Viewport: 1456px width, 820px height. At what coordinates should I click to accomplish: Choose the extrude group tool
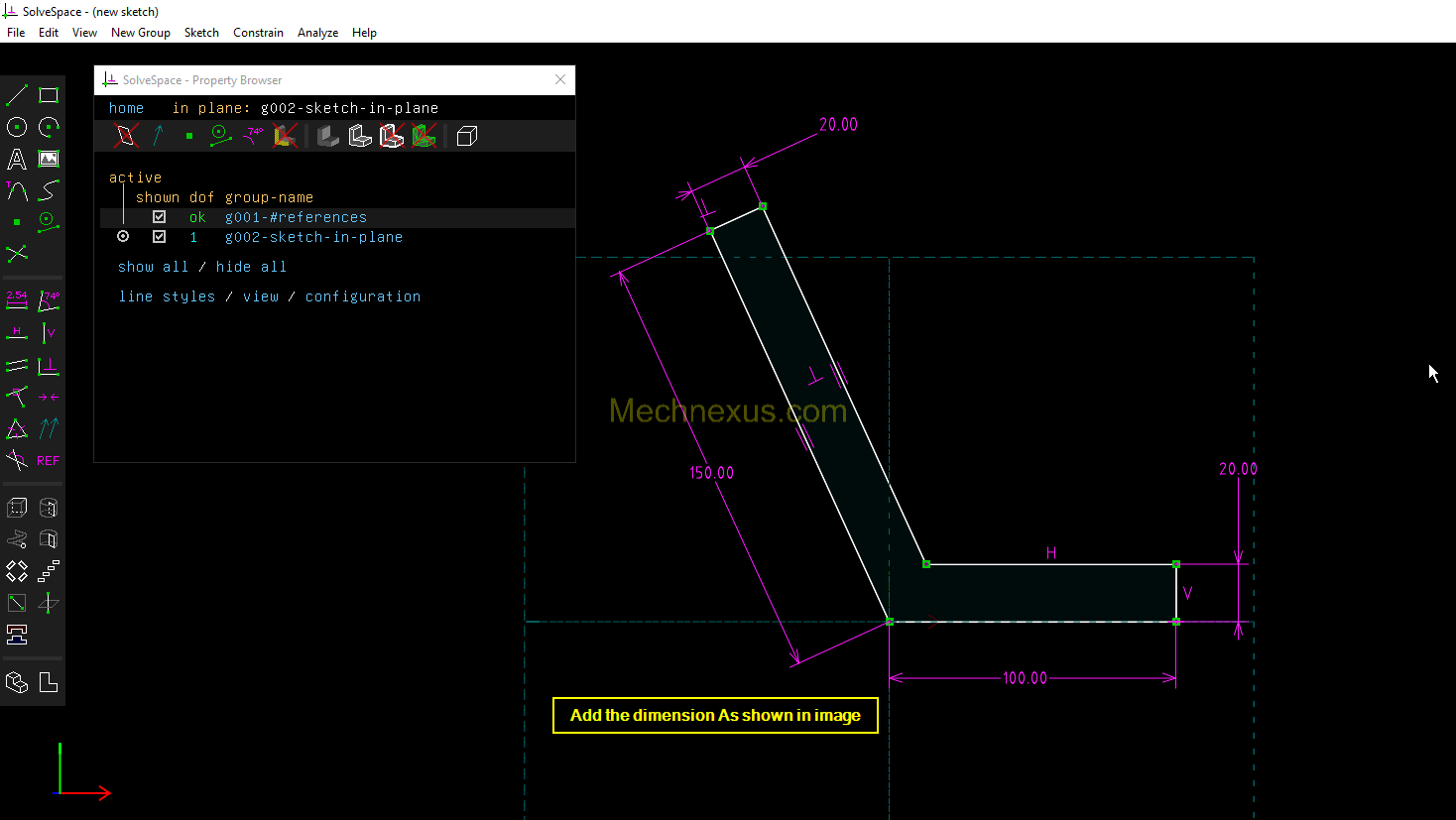tap(17, 508)
